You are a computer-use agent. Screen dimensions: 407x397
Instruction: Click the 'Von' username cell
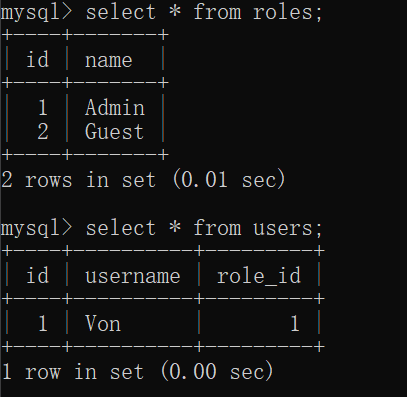click(103, 324)
